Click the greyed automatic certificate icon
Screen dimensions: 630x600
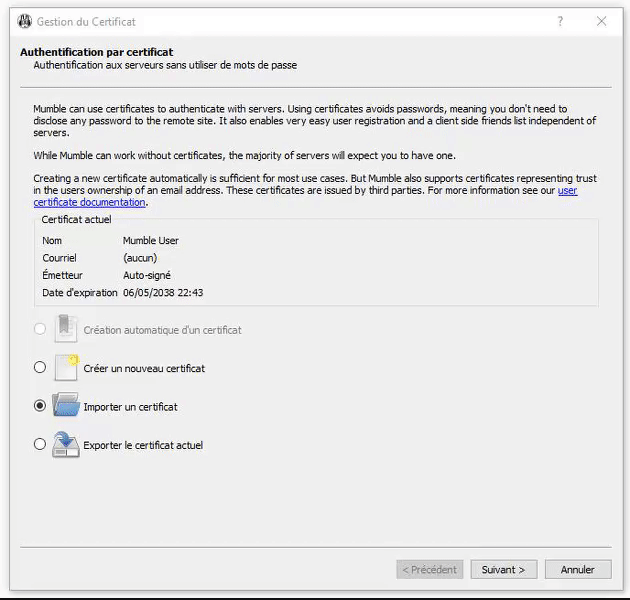66,329
